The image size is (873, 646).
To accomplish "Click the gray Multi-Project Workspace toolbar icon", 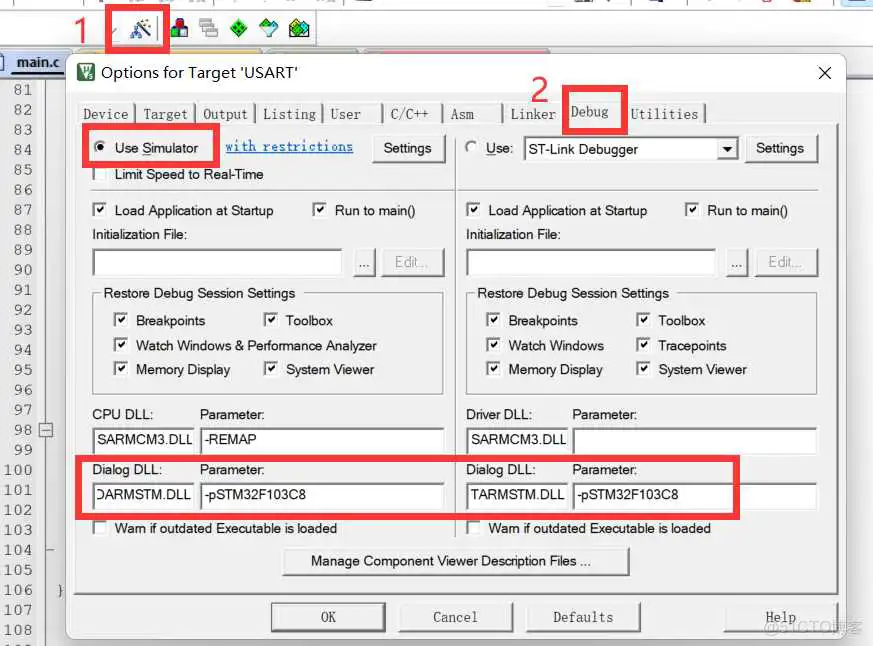I will click(x=208, y=28).
